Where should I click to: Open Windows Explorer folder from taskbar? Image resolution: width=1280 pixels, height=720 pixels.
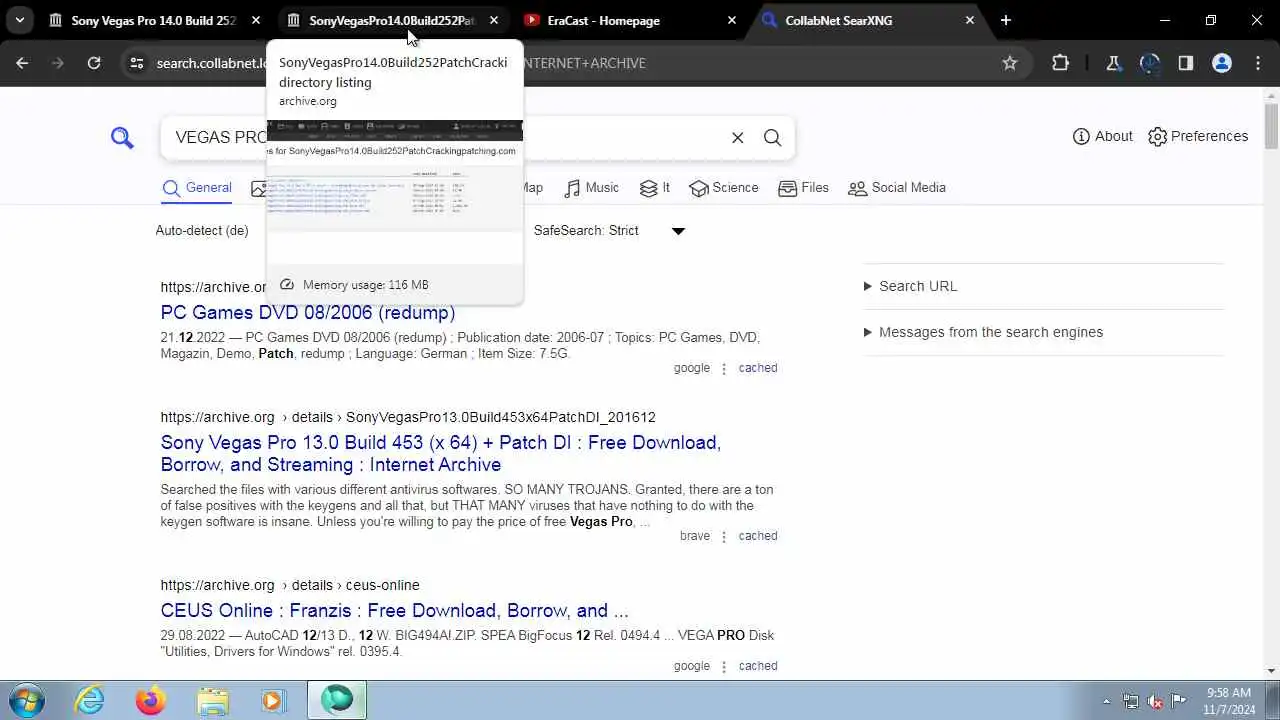213,700
